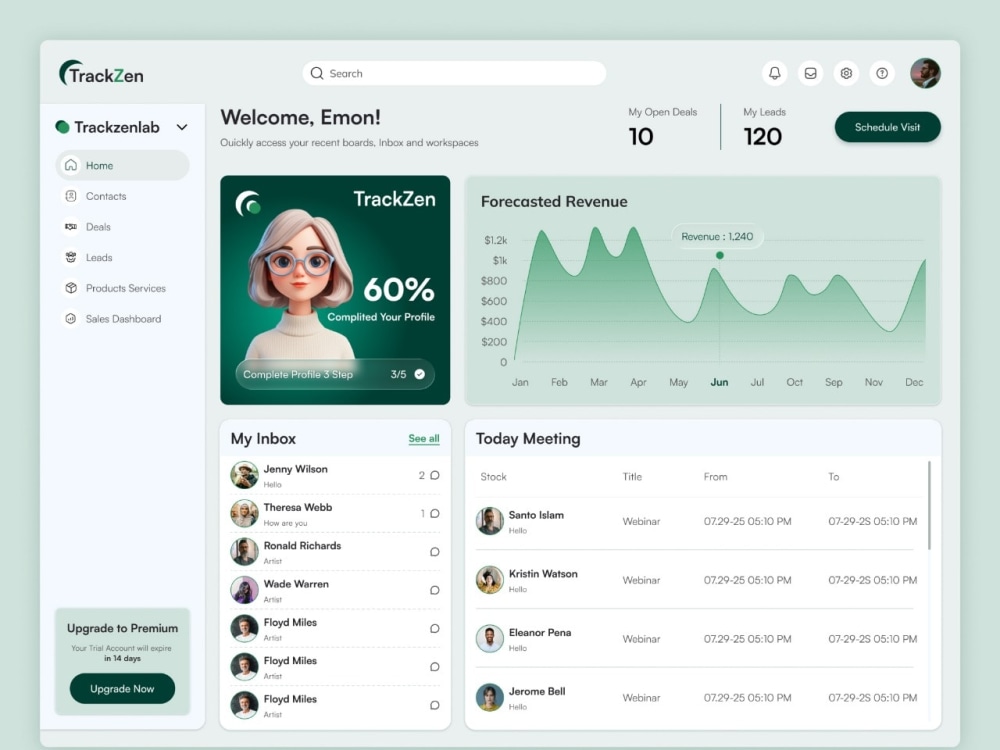1000x750 pixels.
Task: Click Eleanor Pena's avatar
Action: point(490,638)
